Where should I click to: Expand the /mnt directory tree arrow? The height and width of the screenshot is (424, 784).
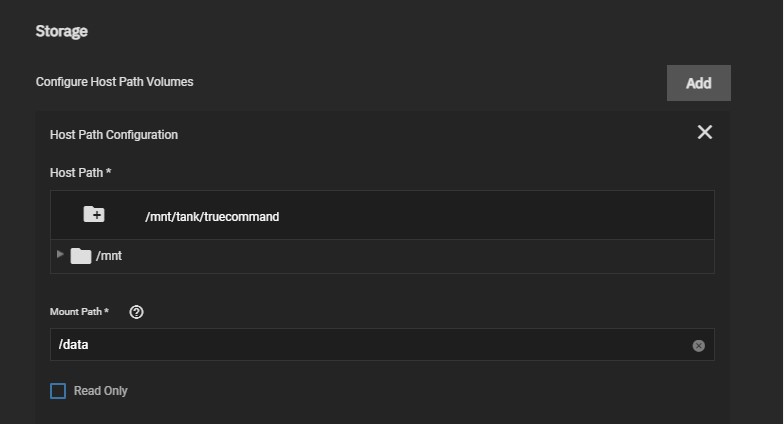tap(60, 254)
